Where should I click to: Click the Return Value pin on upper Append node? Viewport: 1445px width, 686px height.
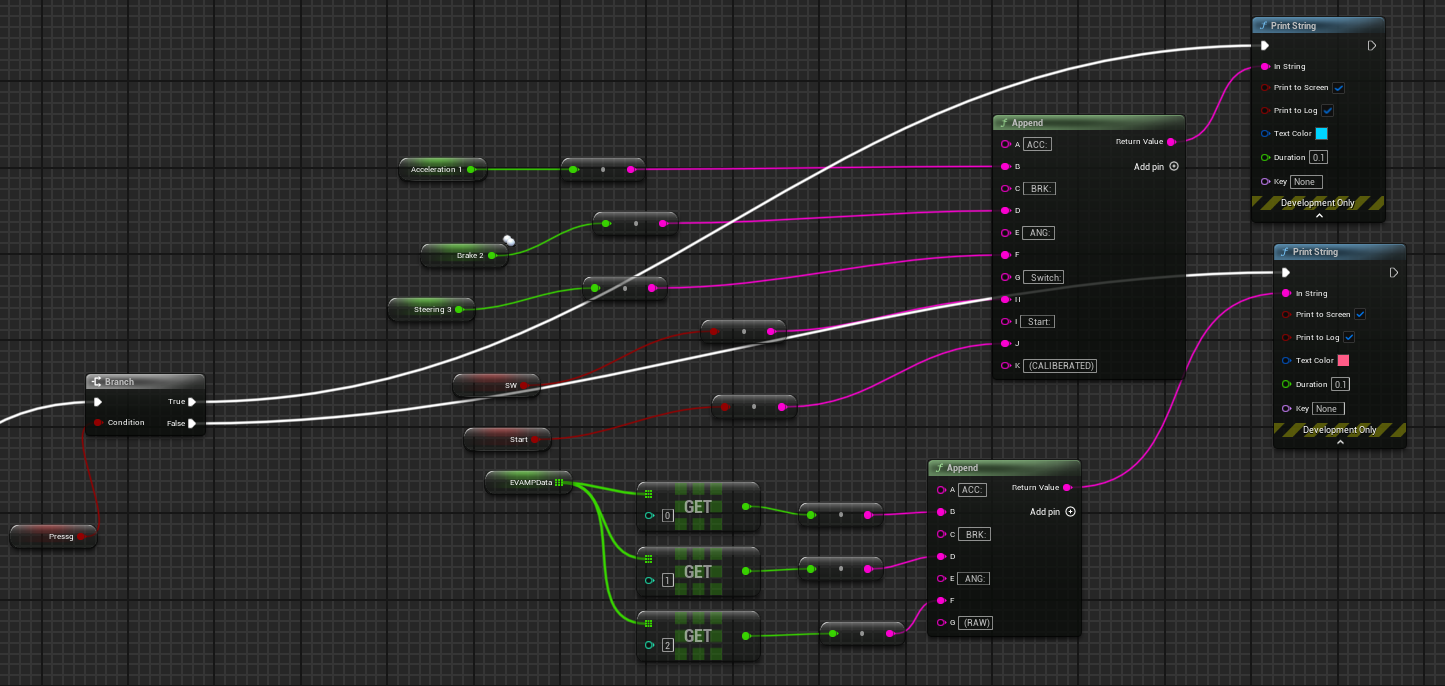(1172, 142)
